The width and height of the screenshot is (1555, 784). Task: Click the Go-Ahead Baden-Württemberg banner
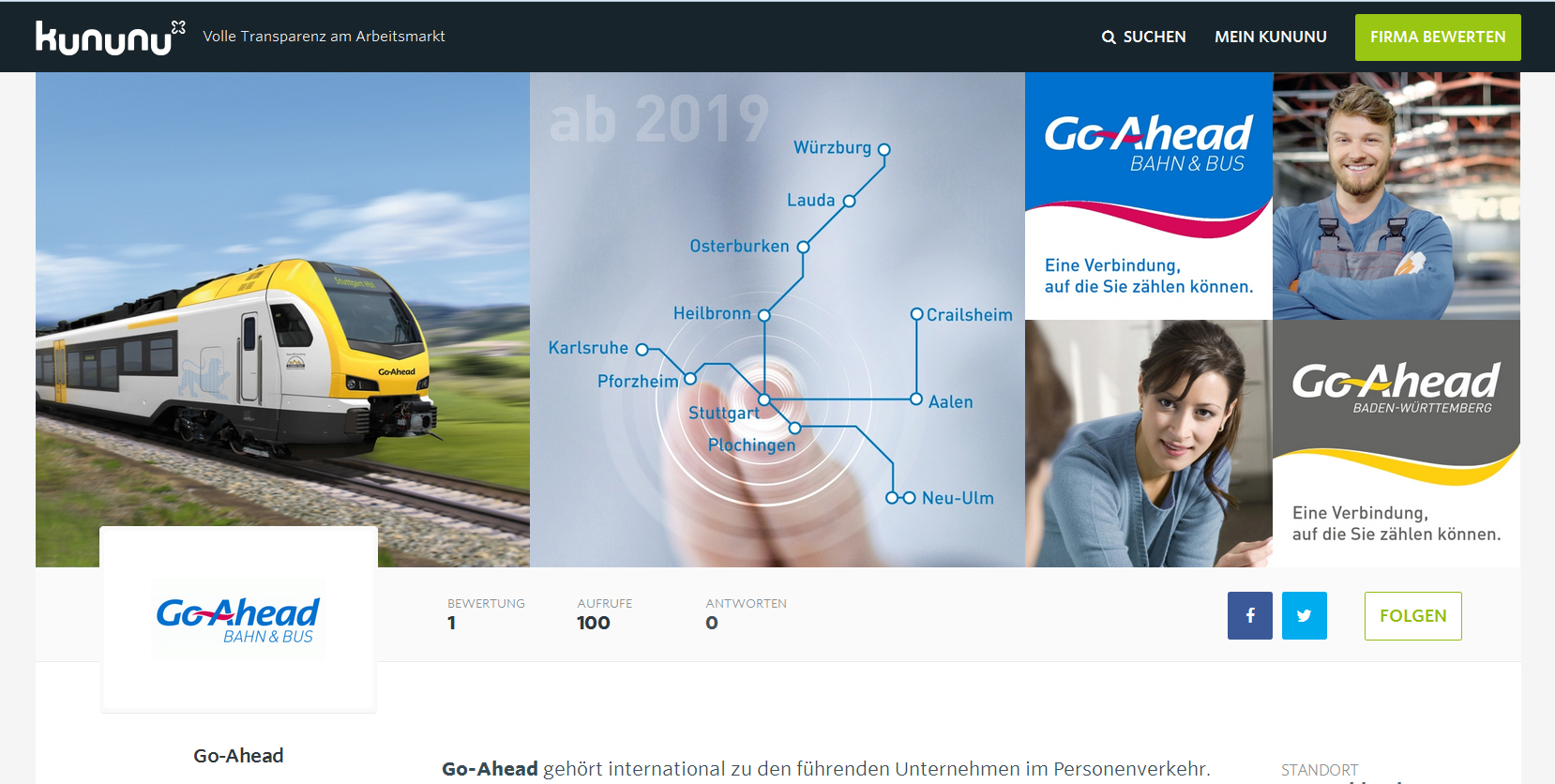click(1396, 444)
